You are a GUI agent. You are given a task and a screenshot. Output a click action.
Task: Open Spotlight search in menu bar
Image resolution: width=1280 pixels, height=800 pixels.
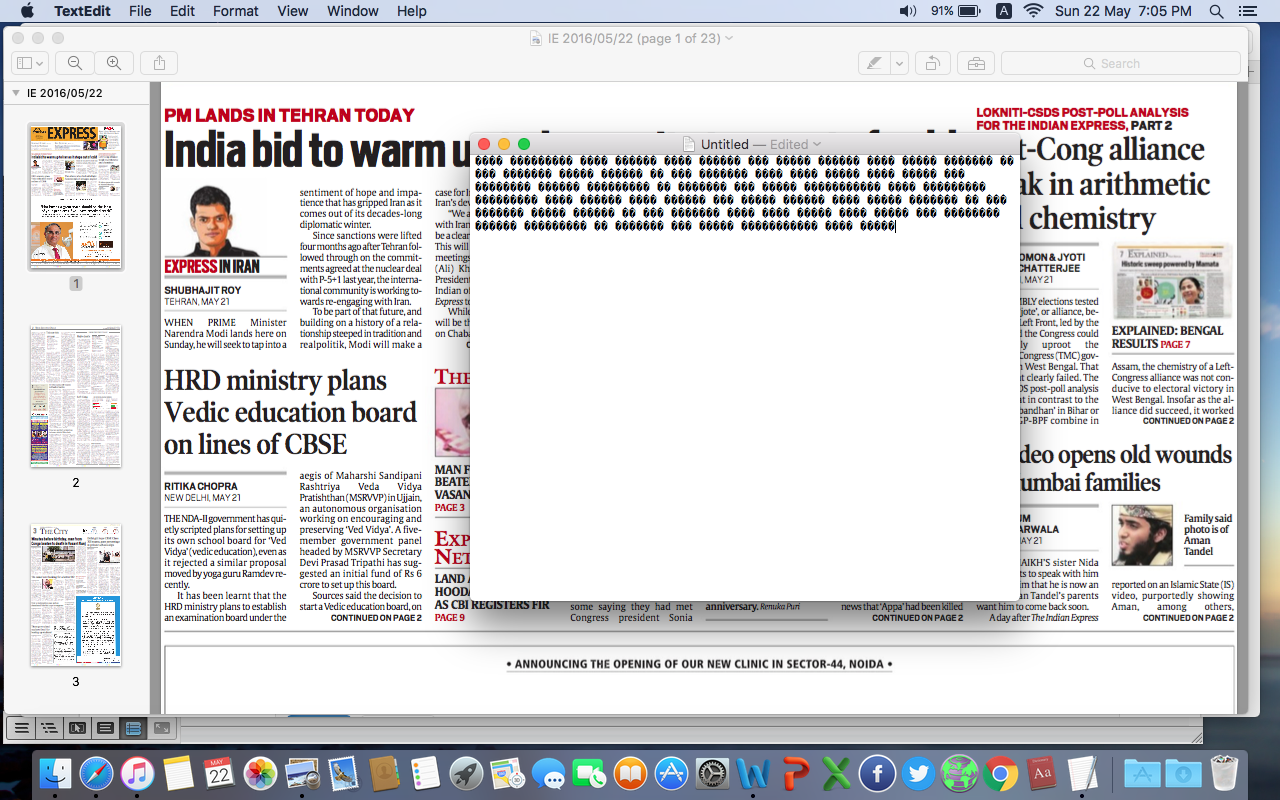tap(1217, 11)
